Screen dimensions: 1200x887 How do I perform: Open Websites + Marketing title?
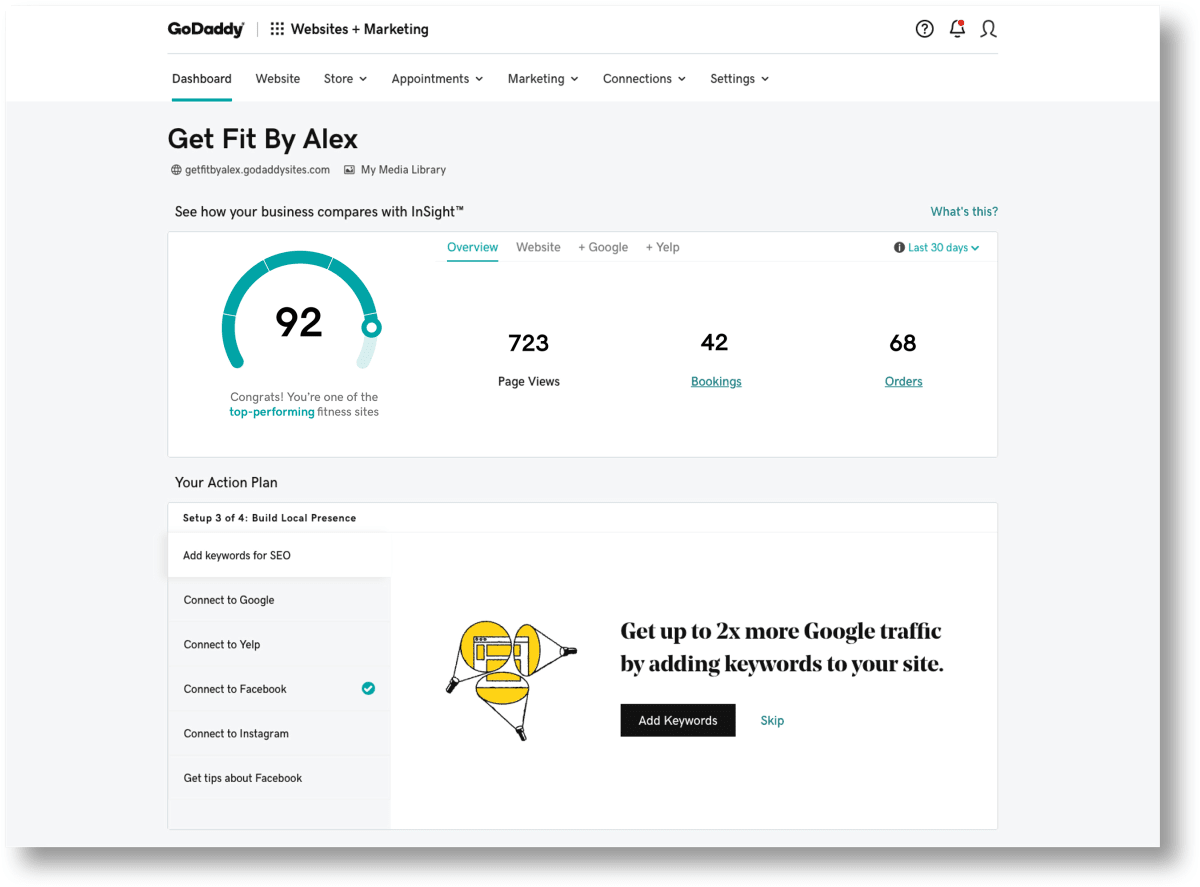coord(360,29)
